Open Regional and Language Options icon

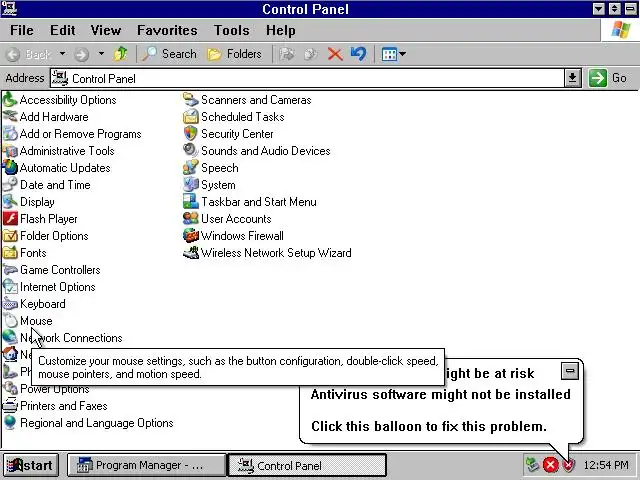(10, 423)
